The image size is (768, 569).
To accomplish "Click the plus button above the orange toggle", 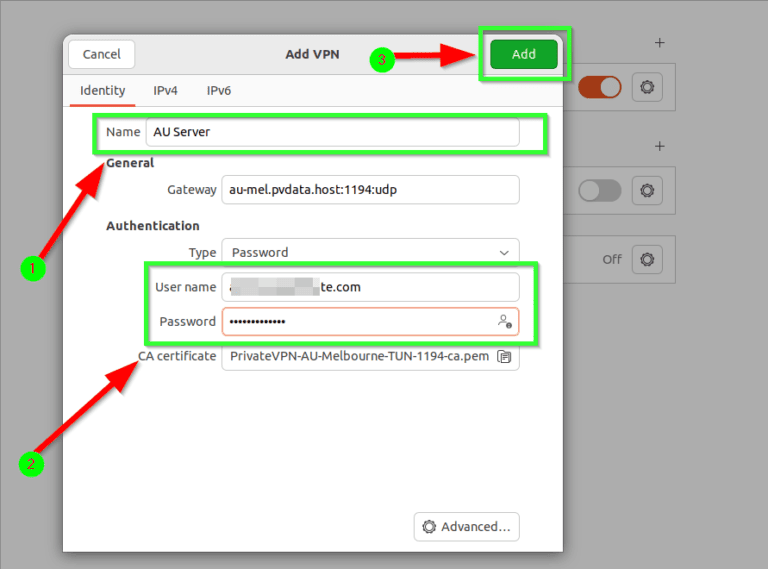I will 659,43.
